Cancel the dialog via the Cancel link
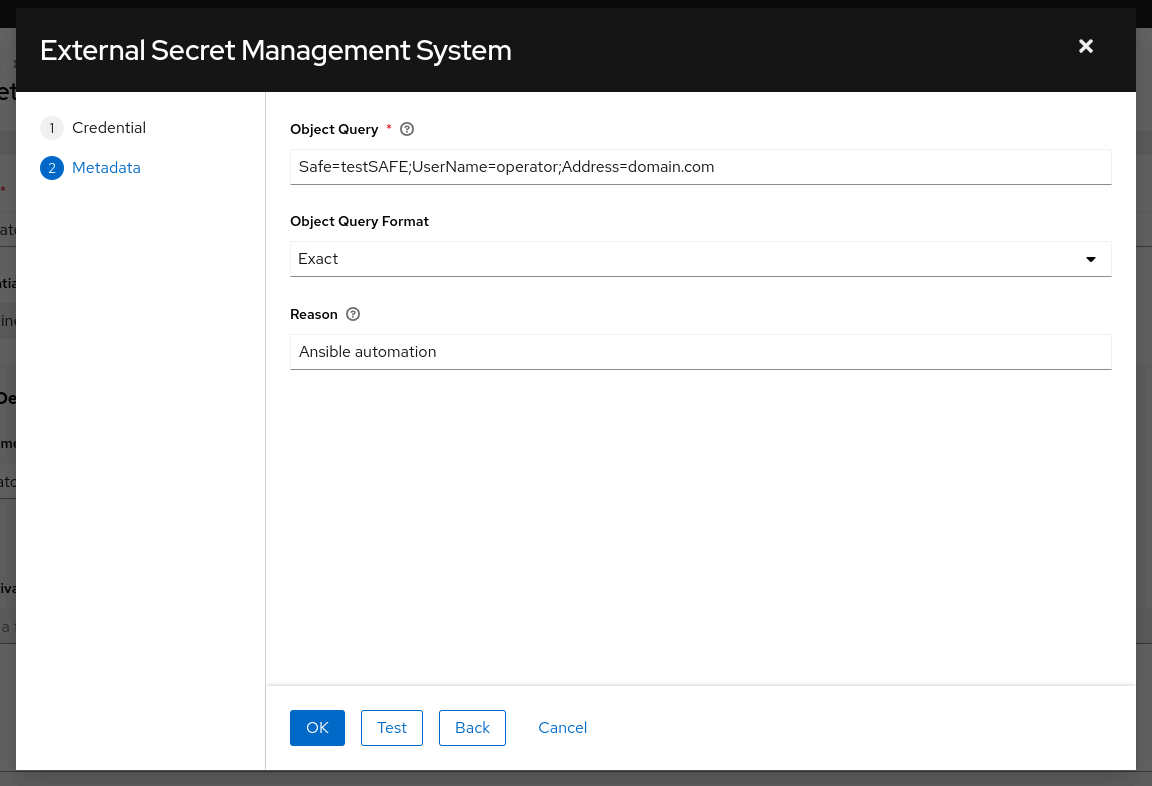Image resolution: width=1152 pixels, height=786 pixels. 562,728
